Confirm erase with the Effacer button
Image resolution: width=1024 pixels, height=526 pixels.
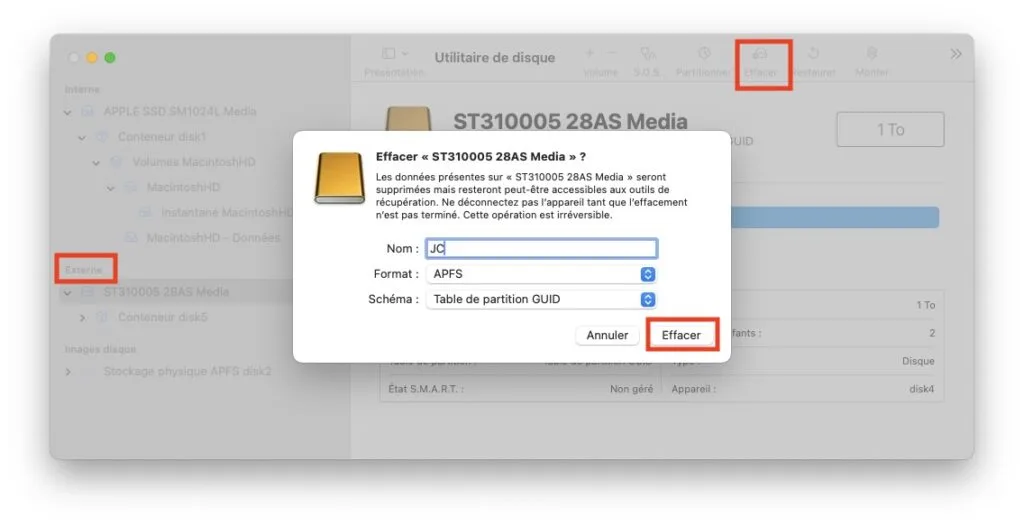coord(681,335)
